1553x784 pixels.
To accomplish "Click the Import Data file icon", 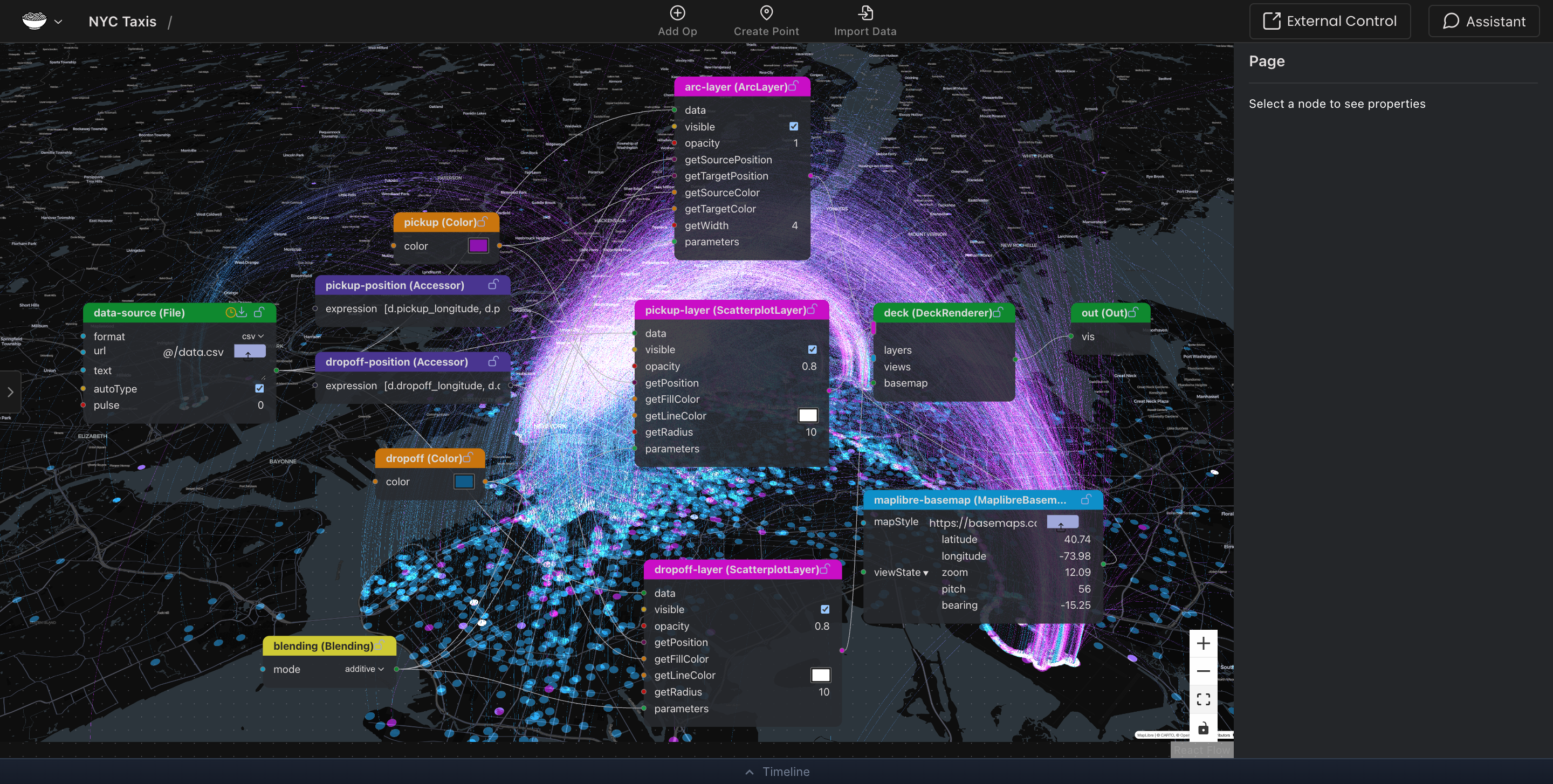I will (x=865, y=12).
